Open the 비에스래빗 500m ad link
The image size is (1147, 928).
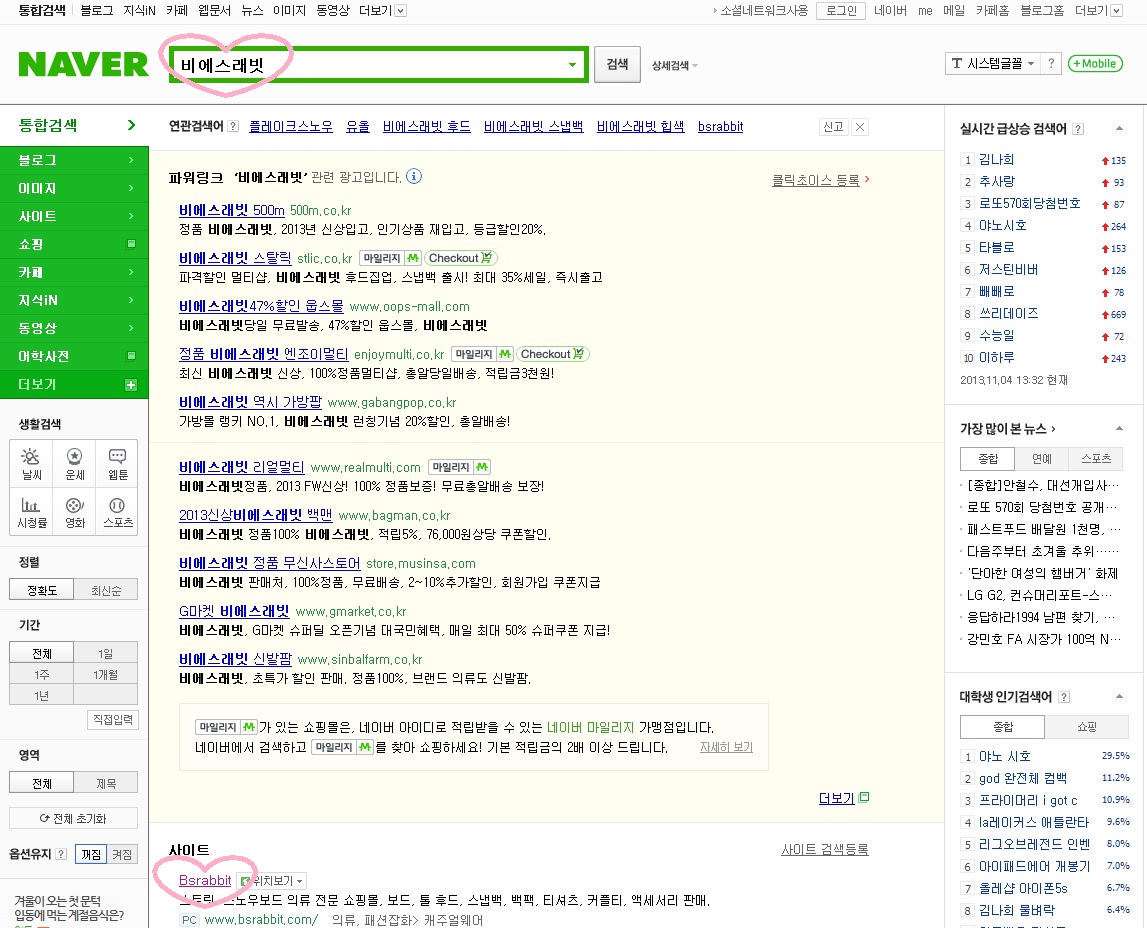(x=232, y=210)
